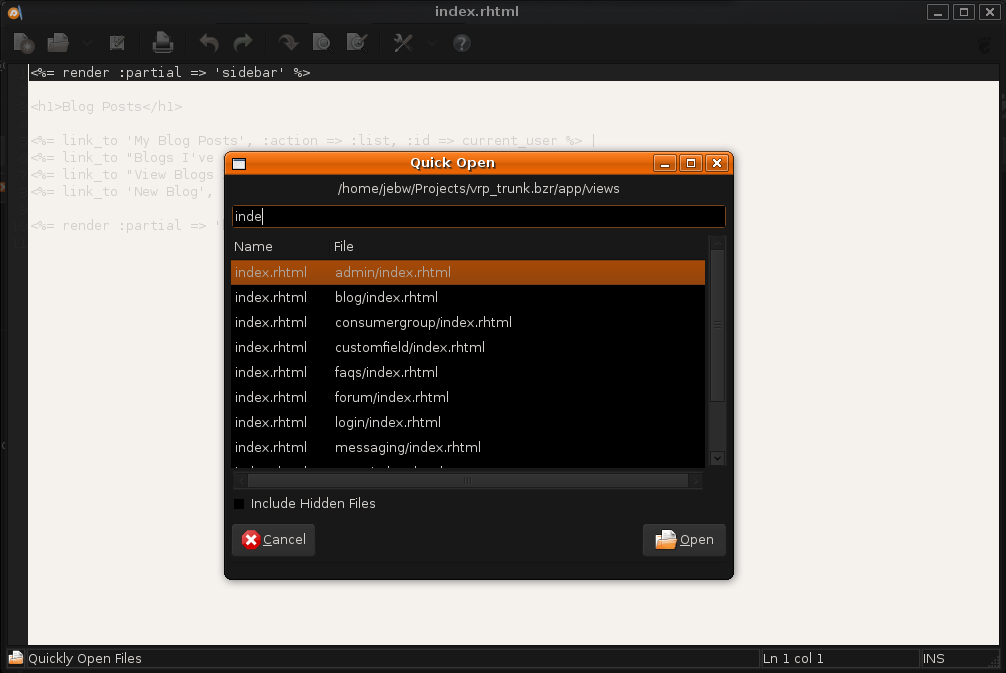Click 'Quickly Open Files' status bar text
This screenshot has height=673, width=1006.
[85, 658]
